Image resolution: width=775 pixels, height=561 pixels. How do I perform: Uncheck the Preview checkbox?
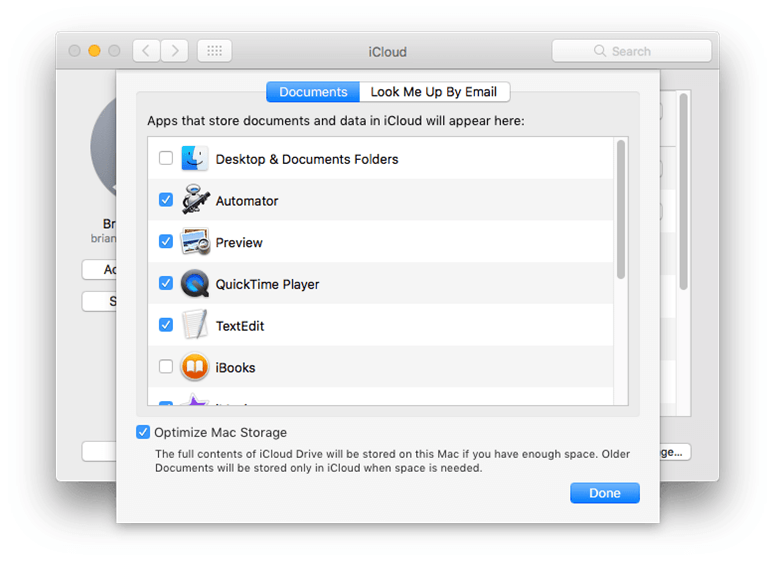click(x=166, y=241)
